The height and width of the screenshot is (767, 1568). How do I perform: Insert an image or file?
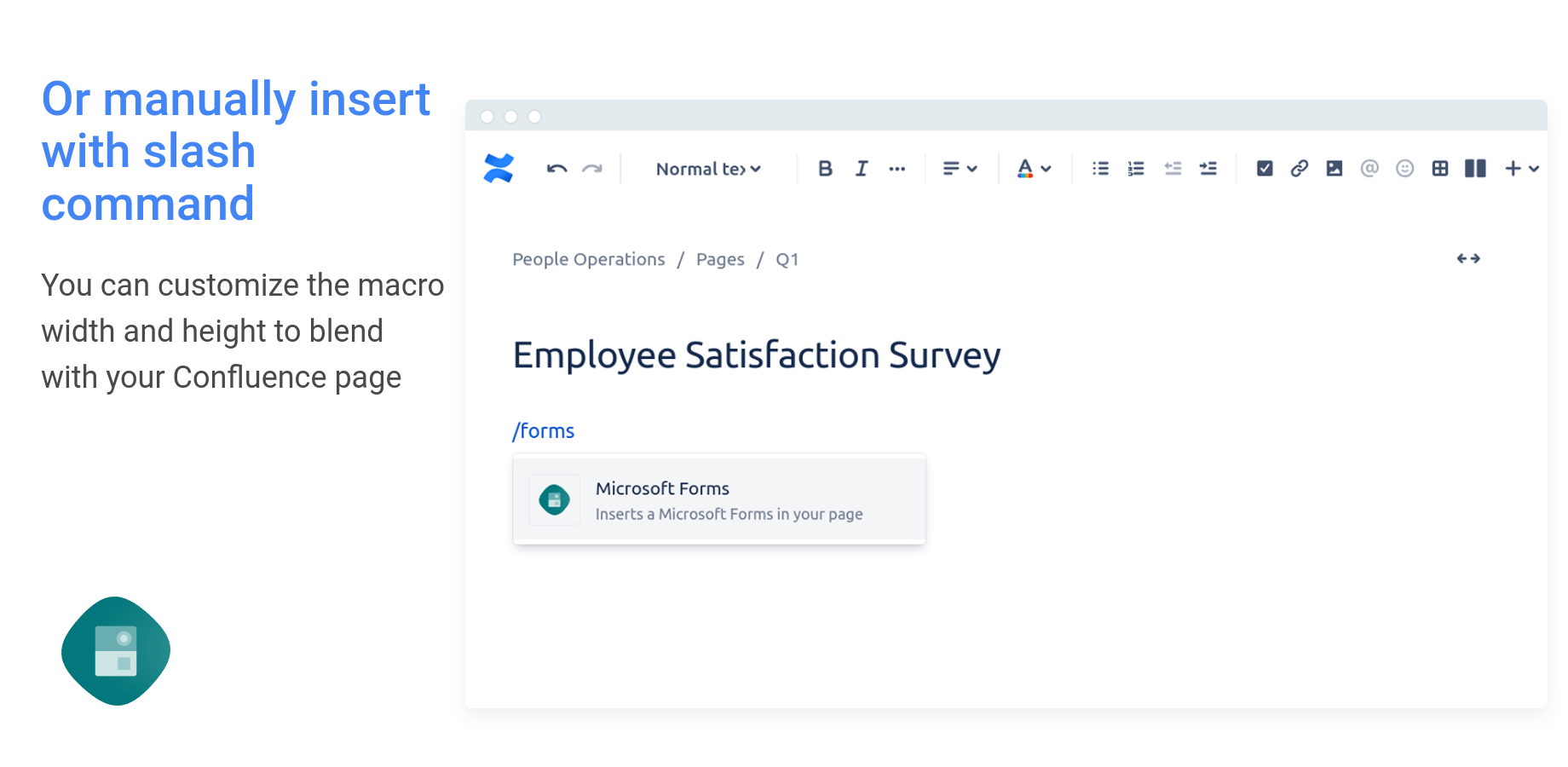click(x=1335, y=169)
